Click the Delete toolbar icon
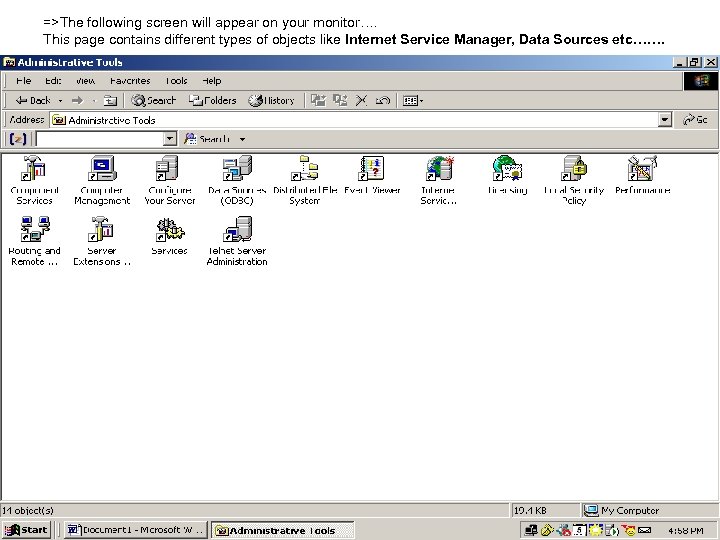This screenshot has width=720, height=540. tap(361, 100)
